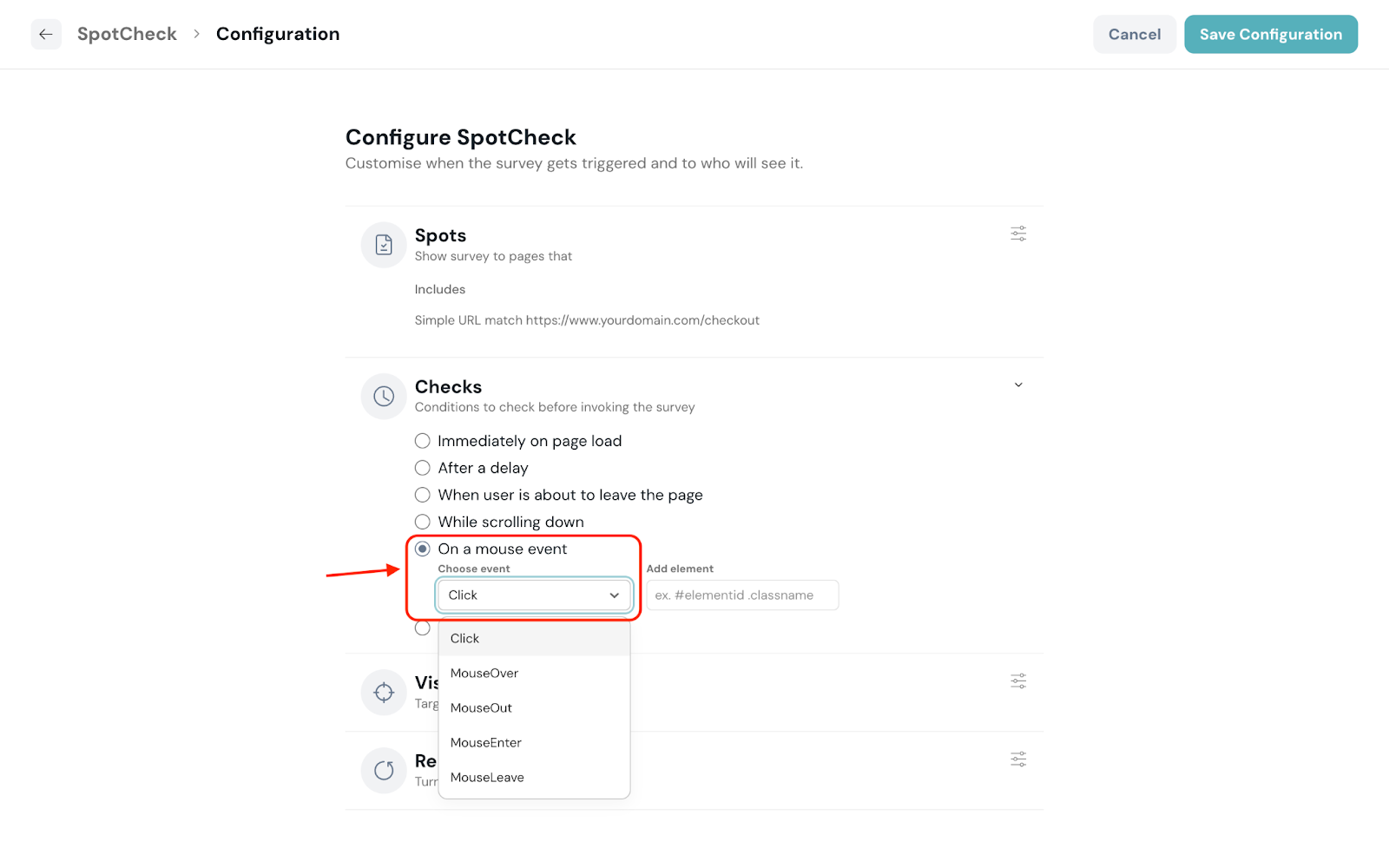Click the crosshair target icon
Image resolution: width=1389 pixels, height=868 pixels.
(384, 693)
